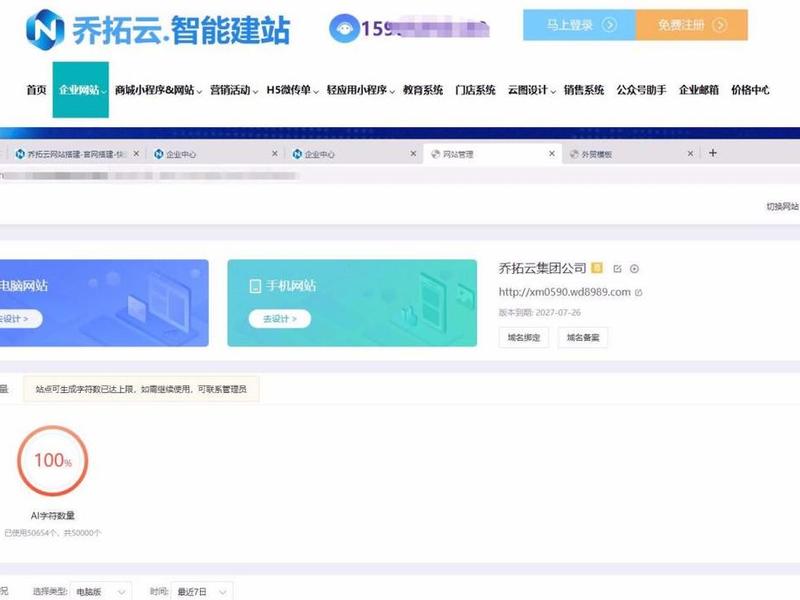
Task: Close the 乔拓云网站搭建 browser tab
Action: click(136, 153)
